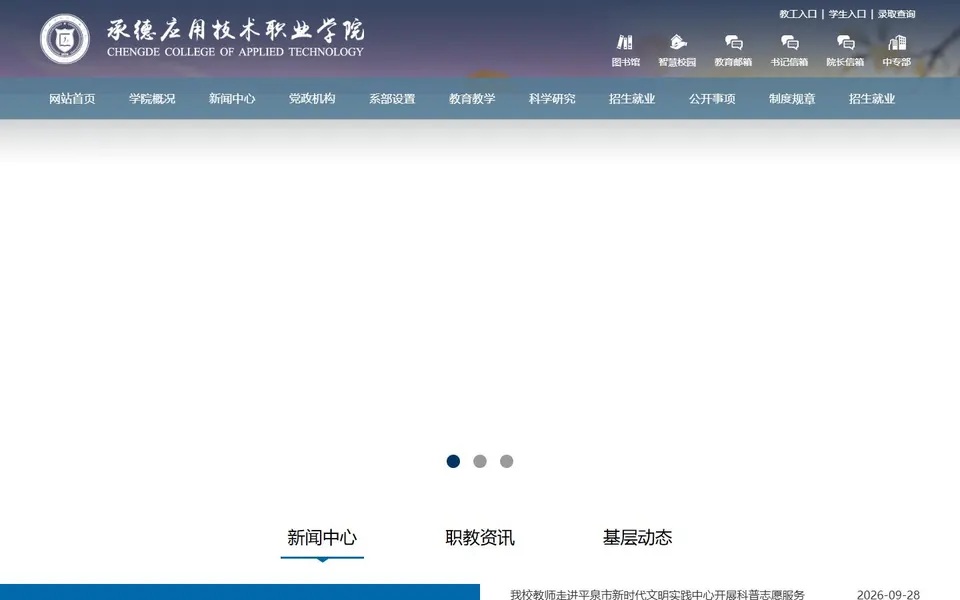Click the 教工入口 staff entrance link
The height and width of the screenshot is (600, 960).
click(798, 14)
